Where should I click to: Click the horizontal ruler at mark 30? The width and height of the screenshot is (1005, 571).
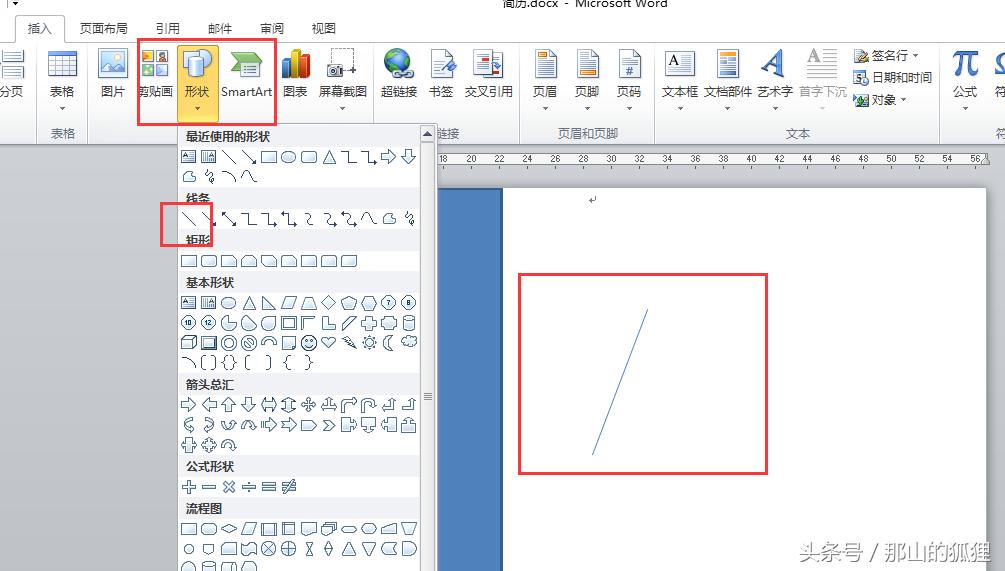611,158
